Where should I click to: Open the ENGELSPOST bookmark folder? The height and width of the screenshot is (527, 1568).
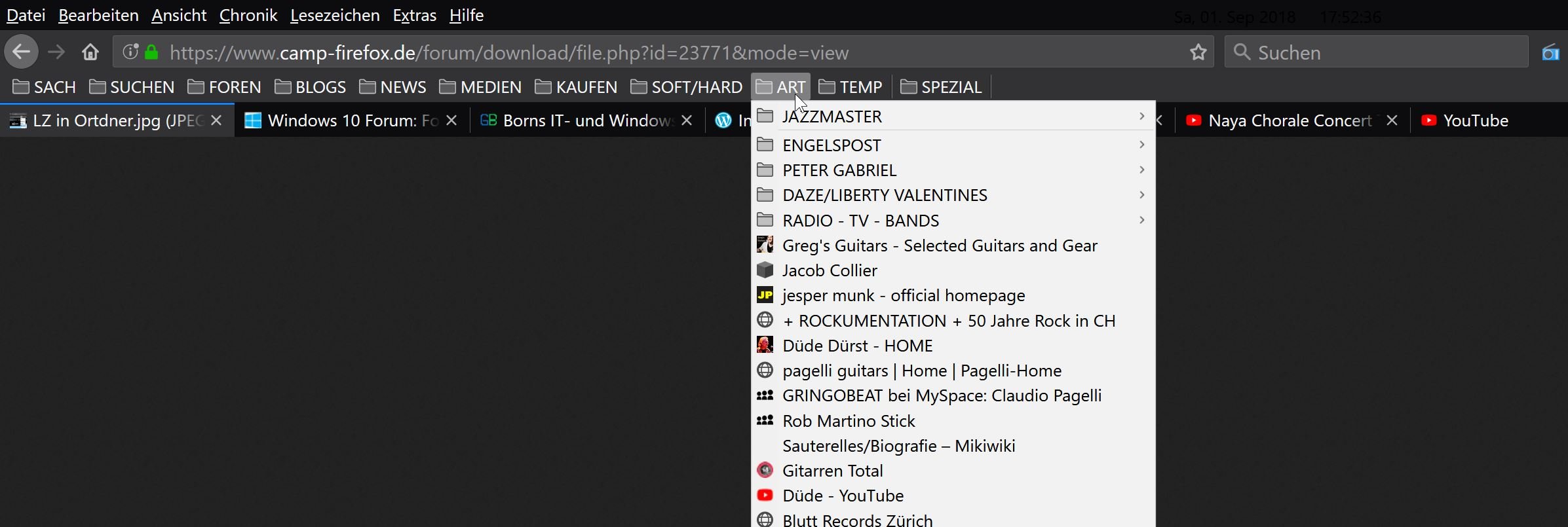click(953, 145)
